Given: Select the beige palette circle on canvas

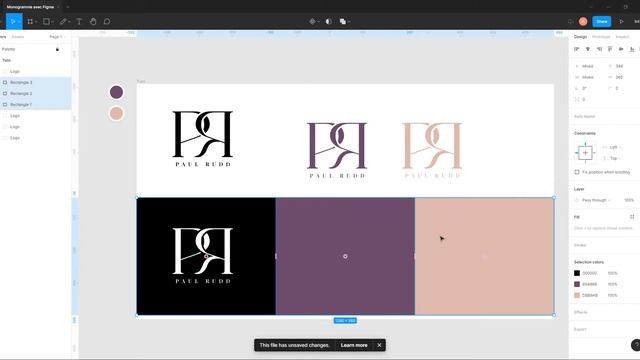Looking at the screenshot, I should 116,113.
